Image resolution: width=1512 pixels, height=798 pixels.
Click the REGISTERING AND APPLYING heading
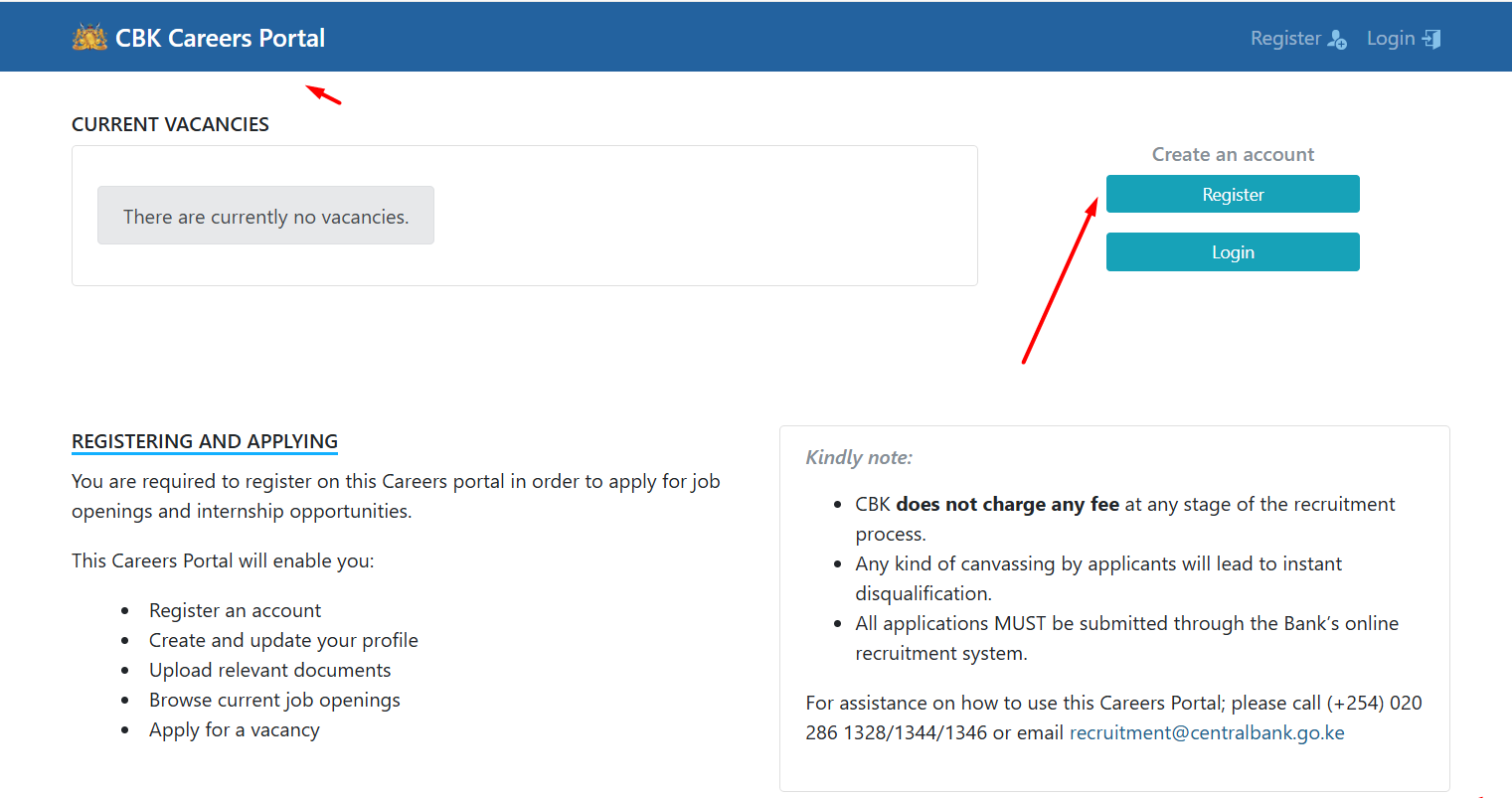[204, 441]
